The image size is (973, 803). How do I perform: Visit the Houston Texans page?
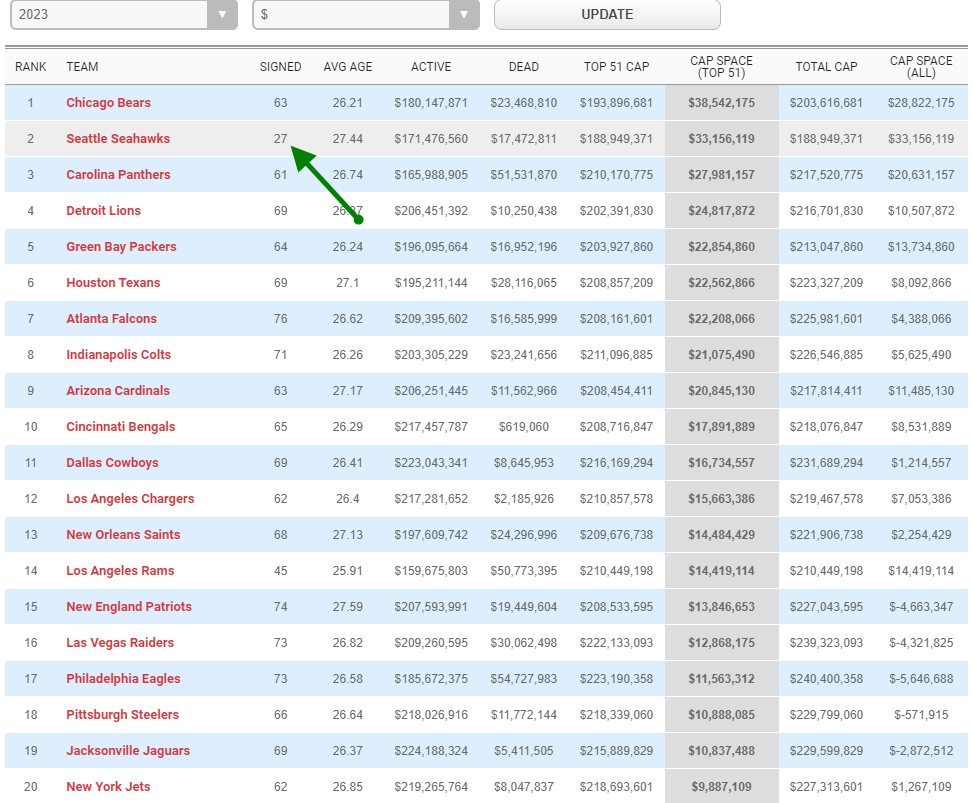coord(113,283)
